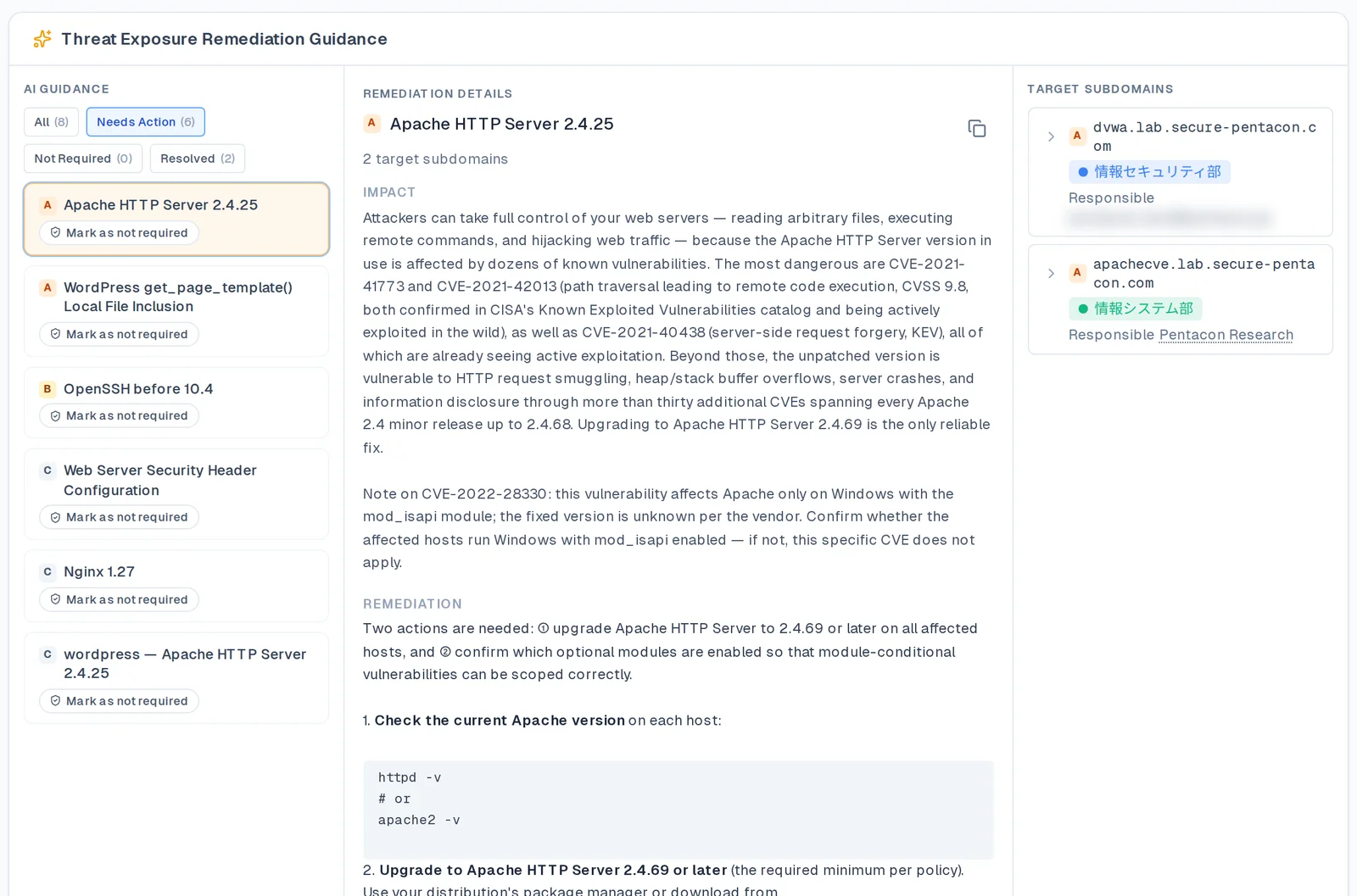Open the Pentacon Research responsible link
This screenshot has width=1357, height=896.
(1226, 335)
